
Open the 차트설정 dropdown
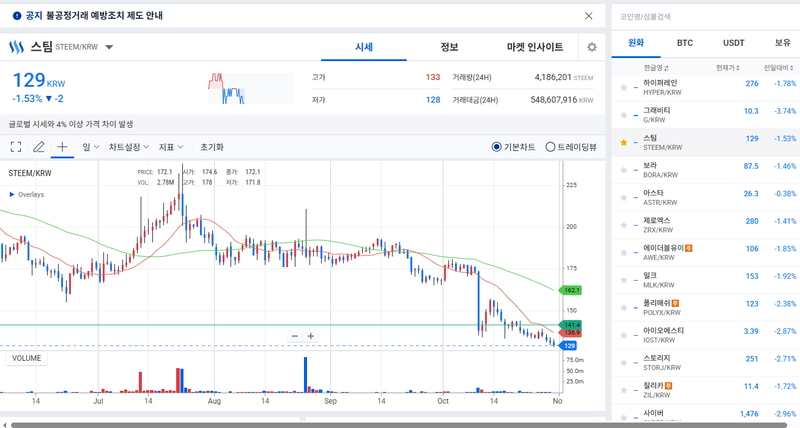point(129,147)
